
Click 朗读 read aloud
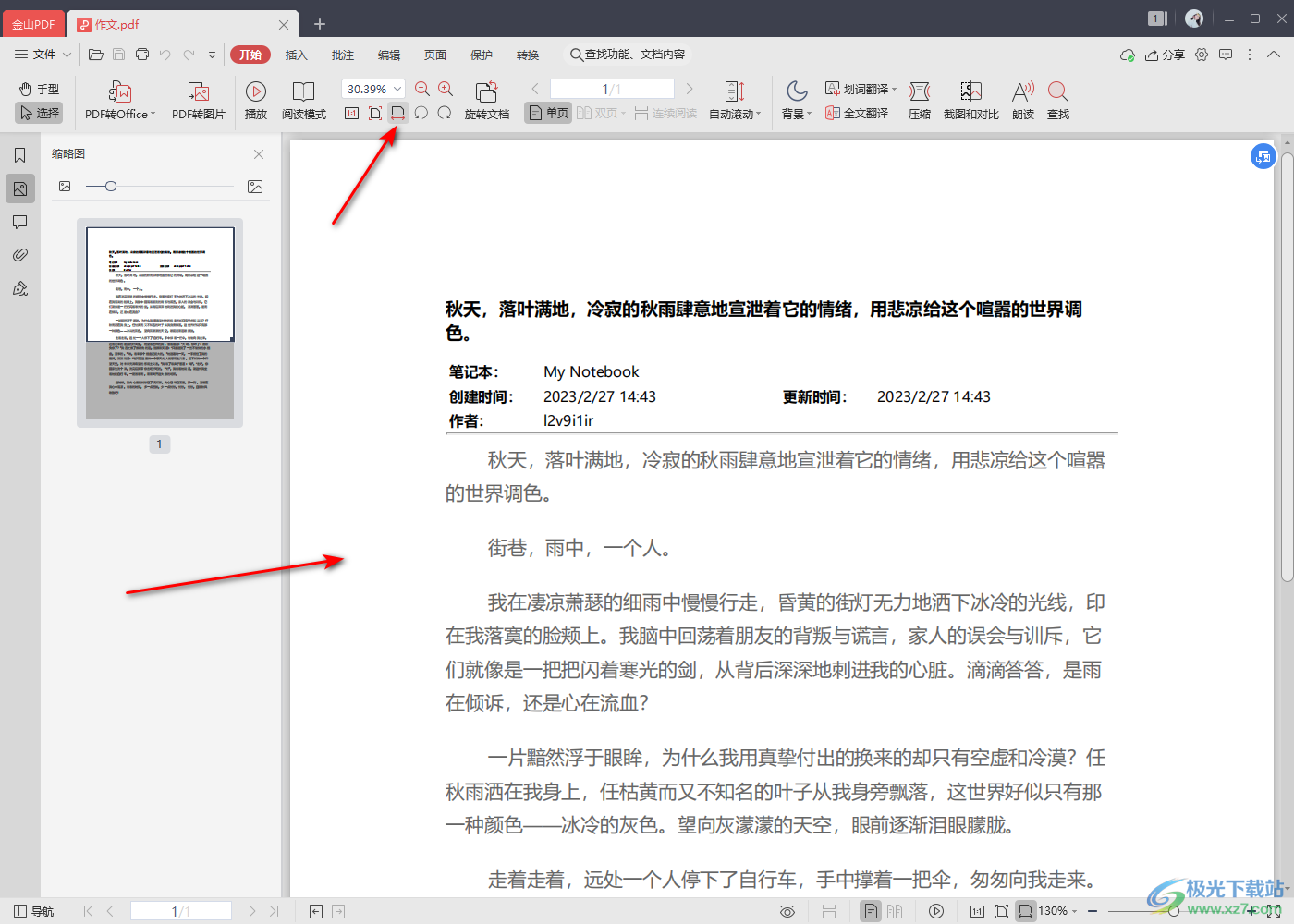[x=1023, y=101]
